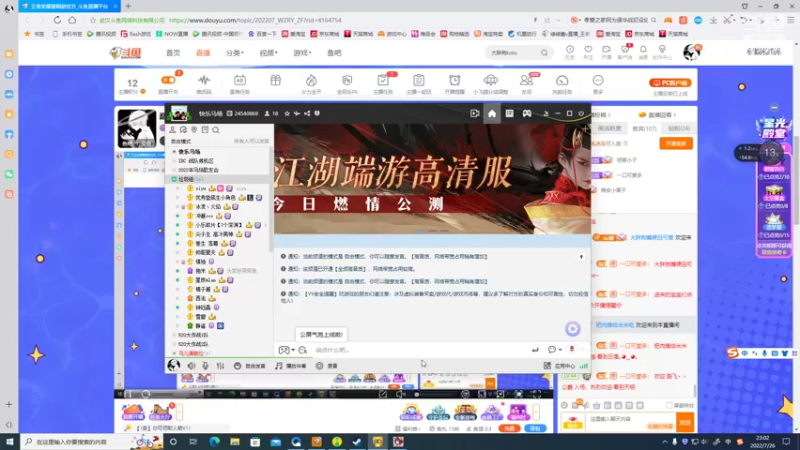The image size is (800, 450).
Task: Expand the 2022年马场歌友会 sub-channel
Action: click(x=174, y=170)
